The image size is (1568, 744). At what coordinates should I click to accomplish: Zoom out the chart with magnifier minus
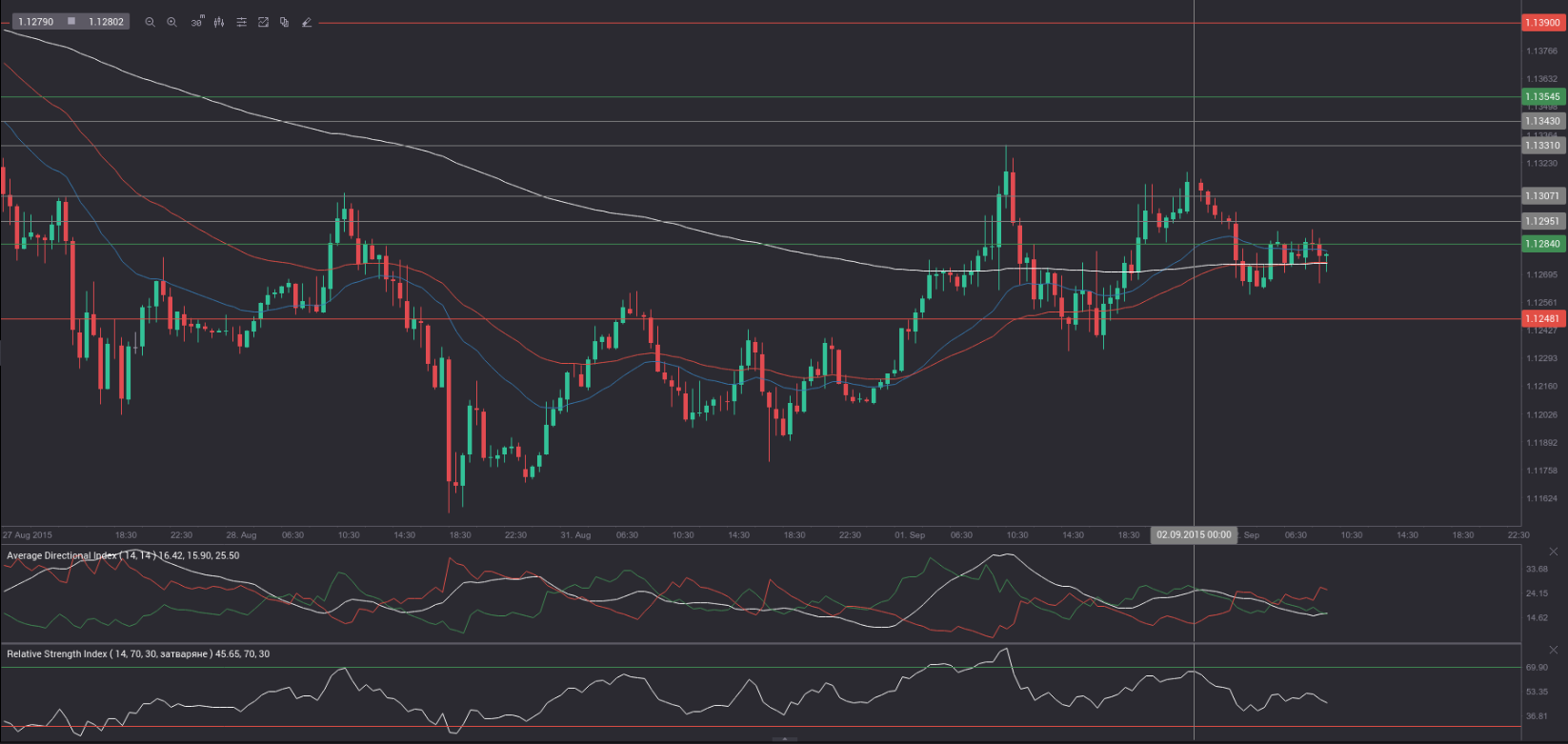click(x=150, y=22)
